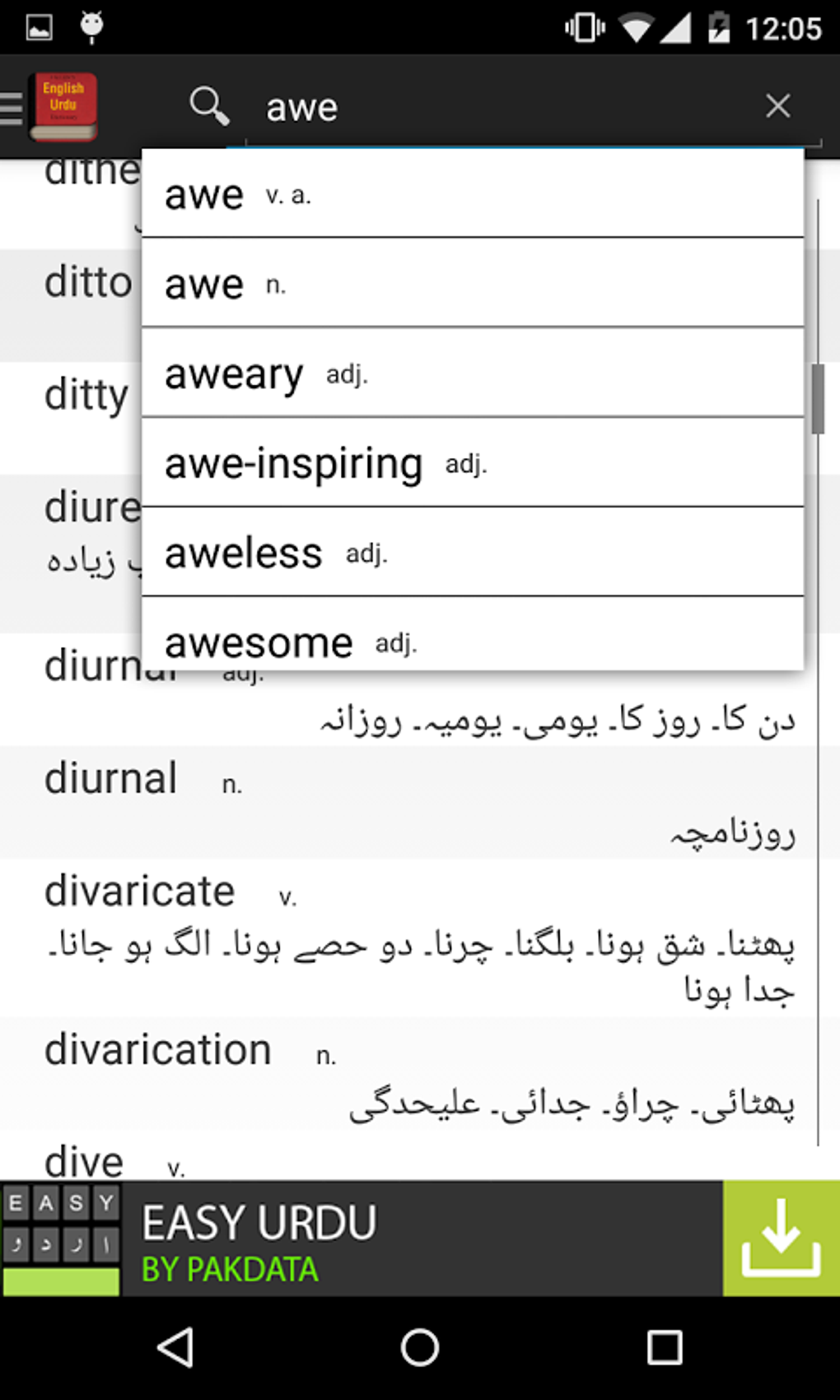Select suggestion 'awe v. a.'
The image size is (840, 1400).
473,194
